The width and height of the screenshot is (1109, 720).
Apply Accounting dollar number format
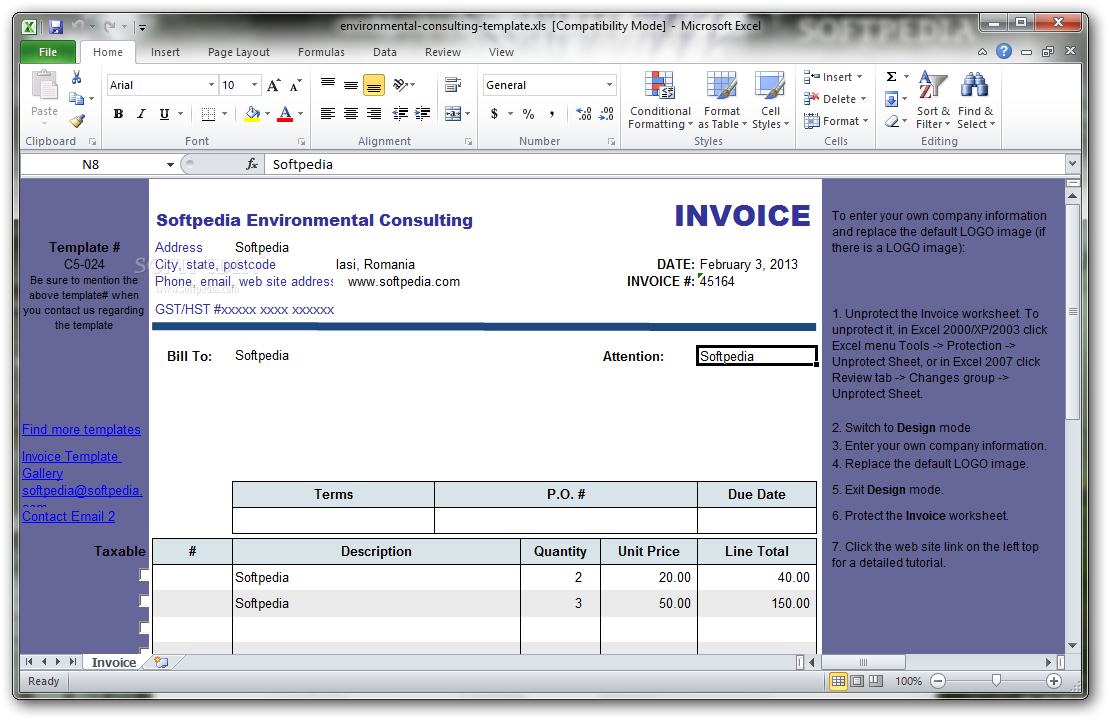click(494, 114)
